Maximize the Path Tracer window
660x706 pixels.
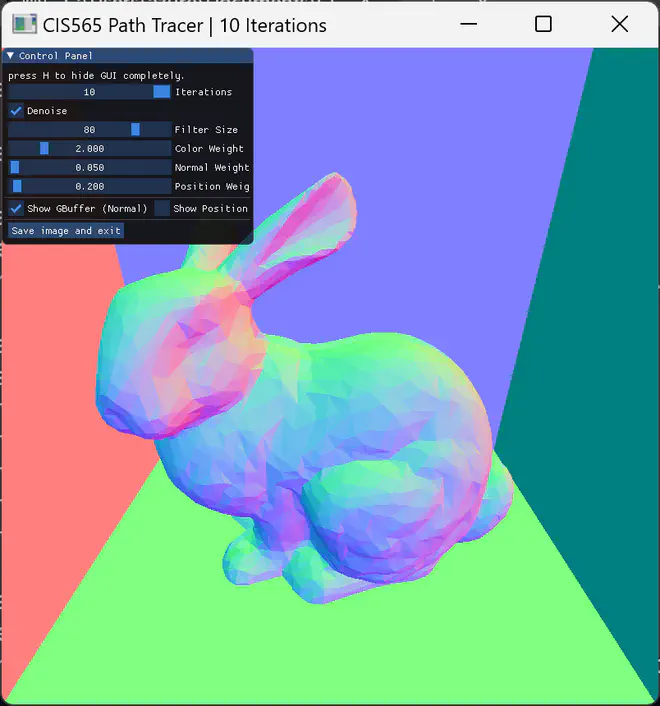point(543,25)
